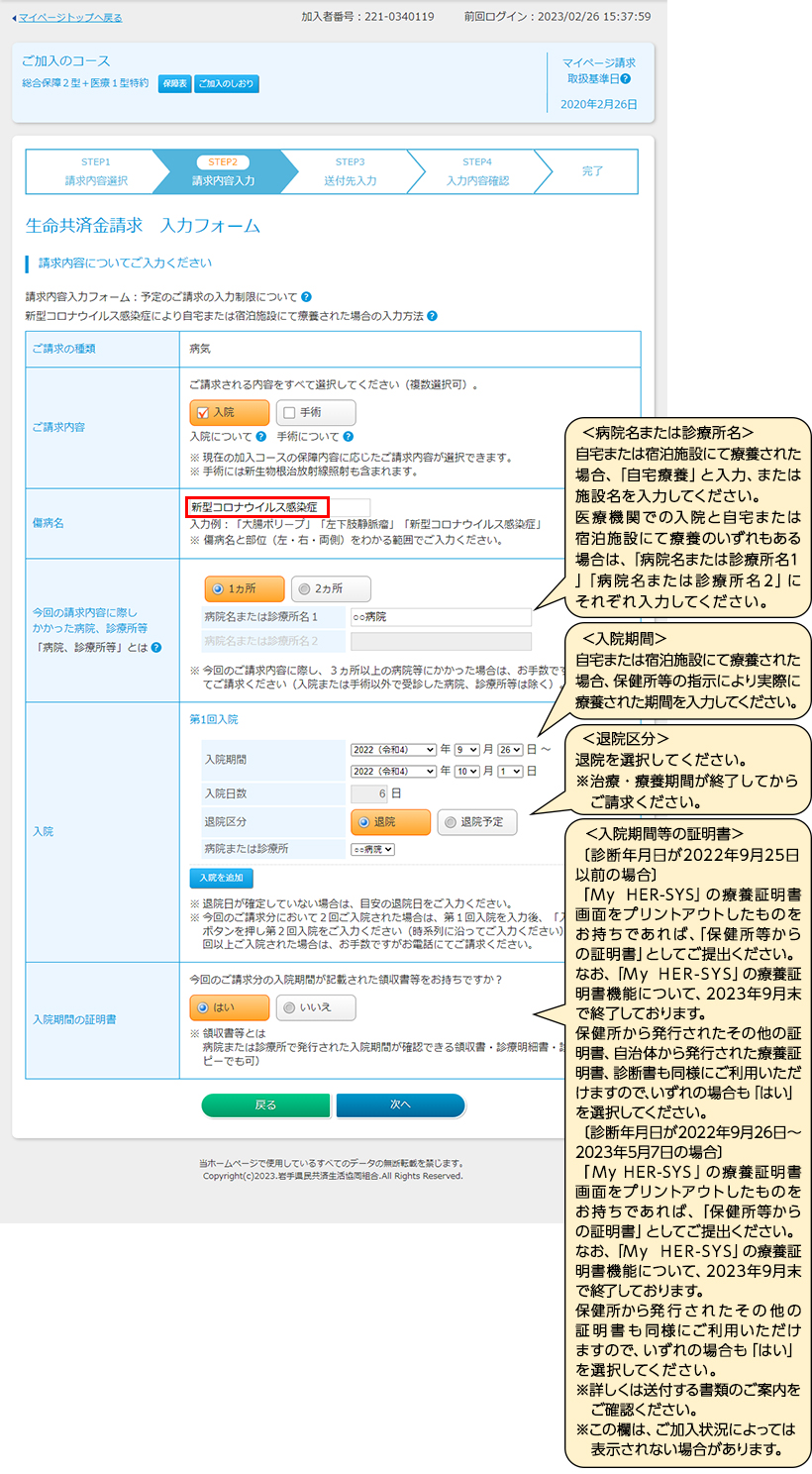Open help for 予定のご請求の入力制限について

[306, 297]
